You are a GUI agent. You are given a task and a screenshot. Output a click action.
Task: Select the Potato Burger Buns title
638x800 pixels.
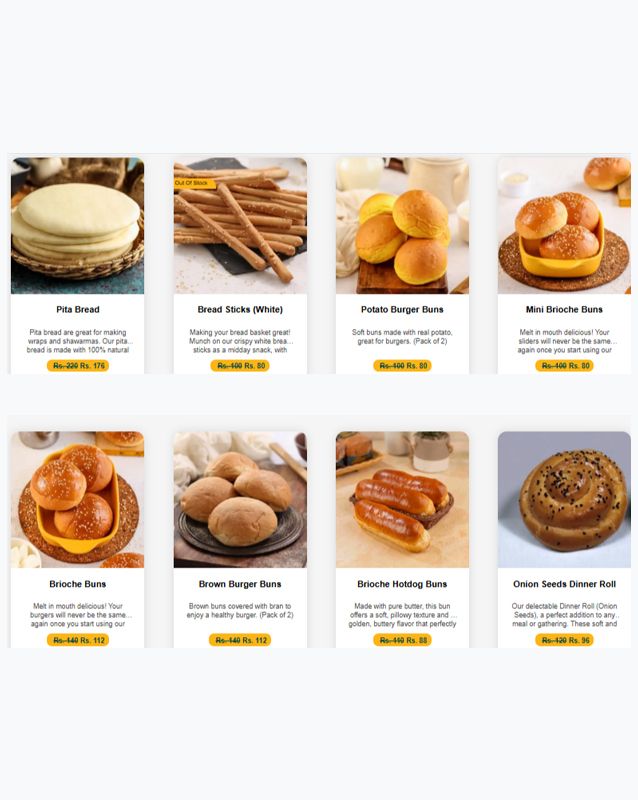pos(402,309)
